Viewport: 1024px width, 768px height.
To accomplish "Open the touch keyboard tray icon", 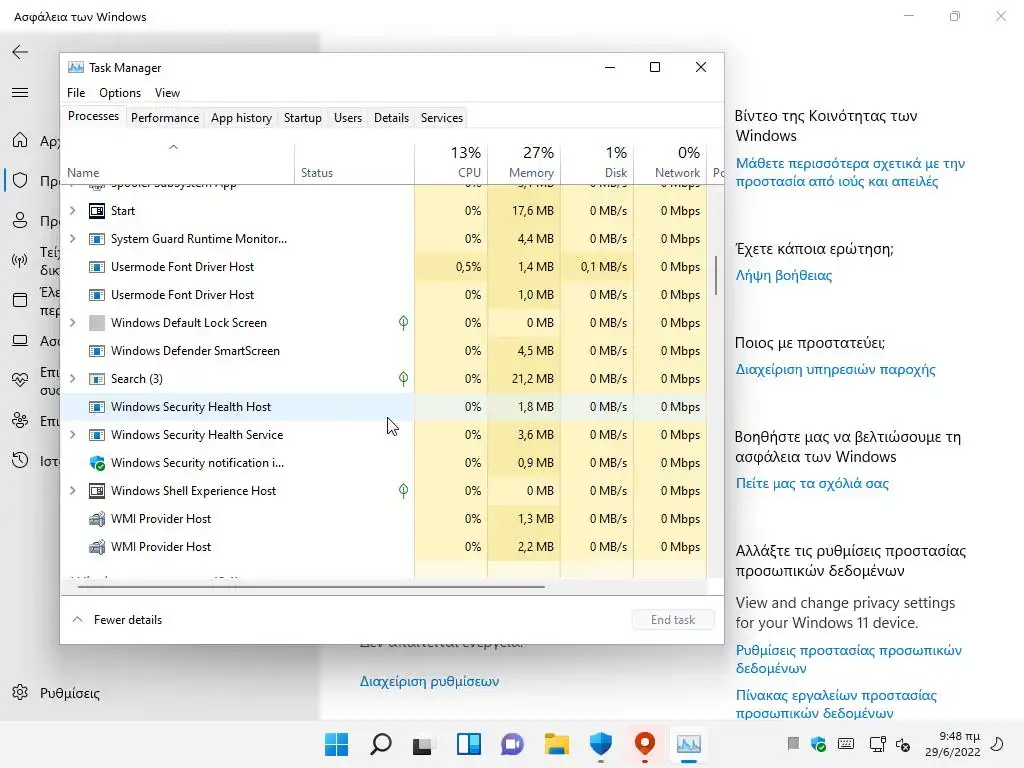I will [846, 744].
